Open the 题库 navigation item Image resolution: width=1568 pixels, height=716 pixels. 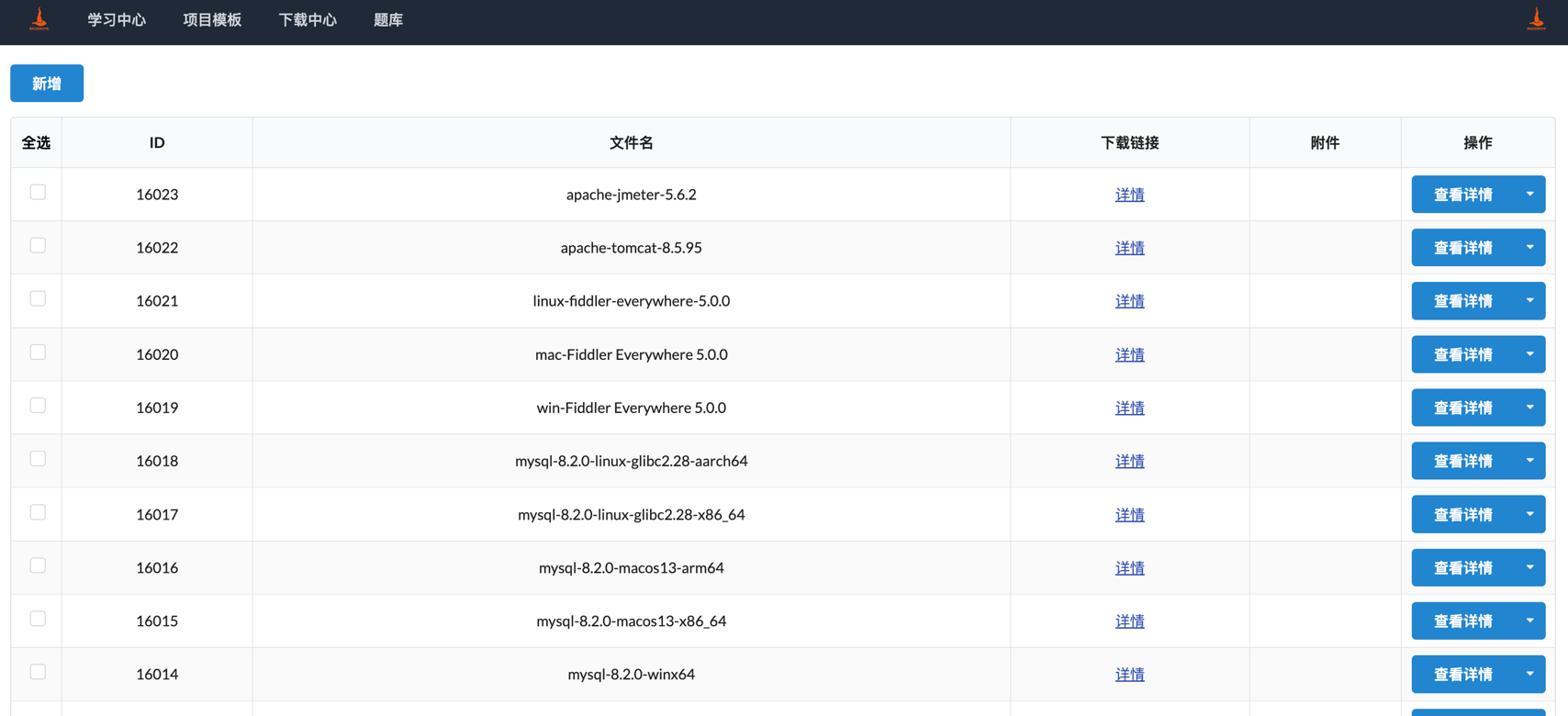[x=387, y=20]
